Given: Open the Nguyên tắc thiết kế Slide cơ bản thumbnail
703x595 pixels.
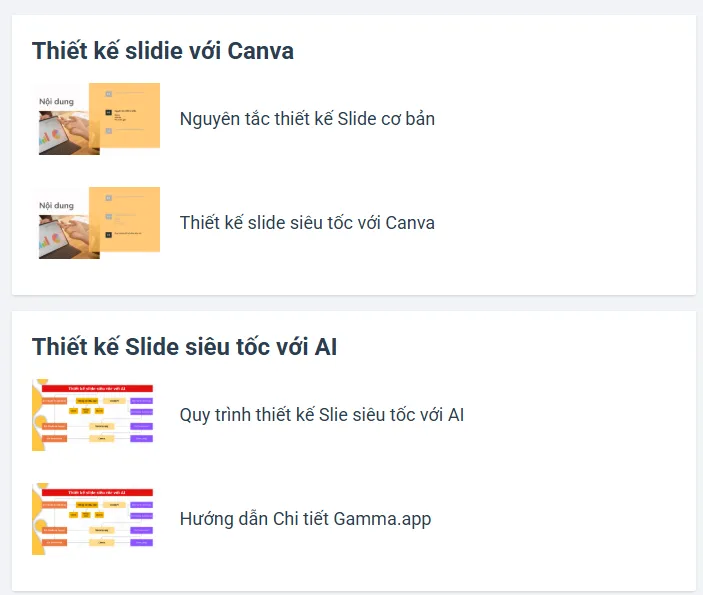Looking at the screenshot, I should [x=96, y=119].
